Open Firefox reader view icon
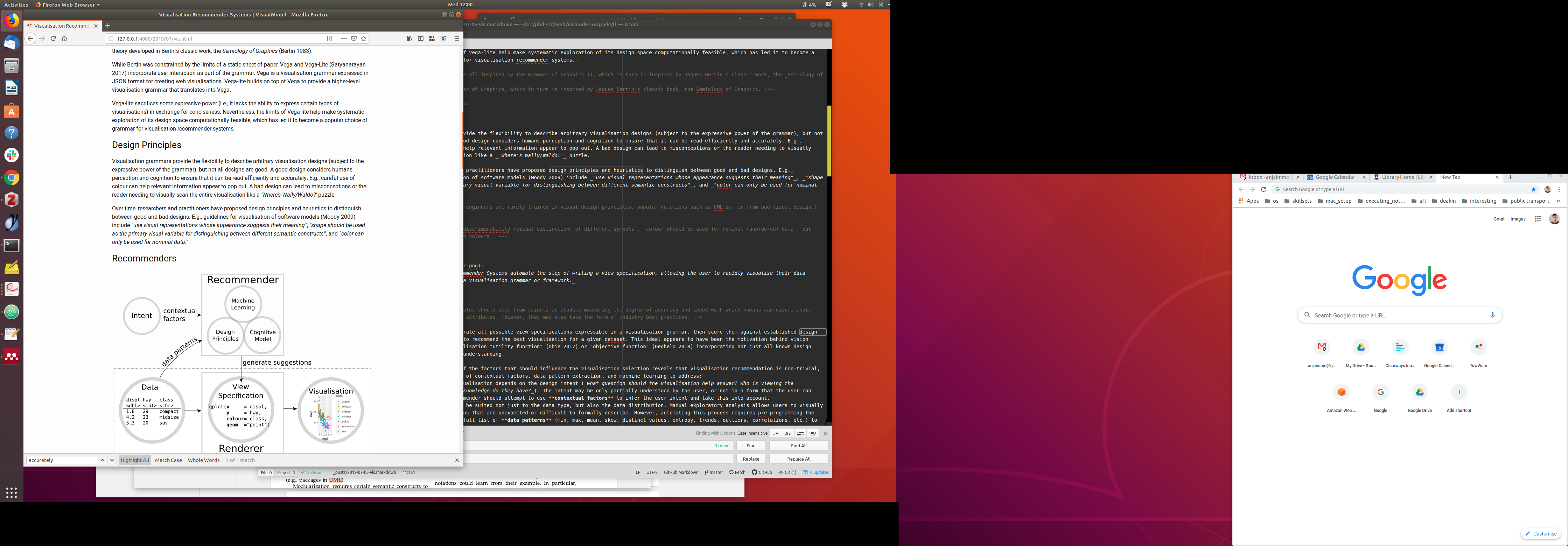The height and width of the screenshot is (546, 1568). (x=330, y=38)
